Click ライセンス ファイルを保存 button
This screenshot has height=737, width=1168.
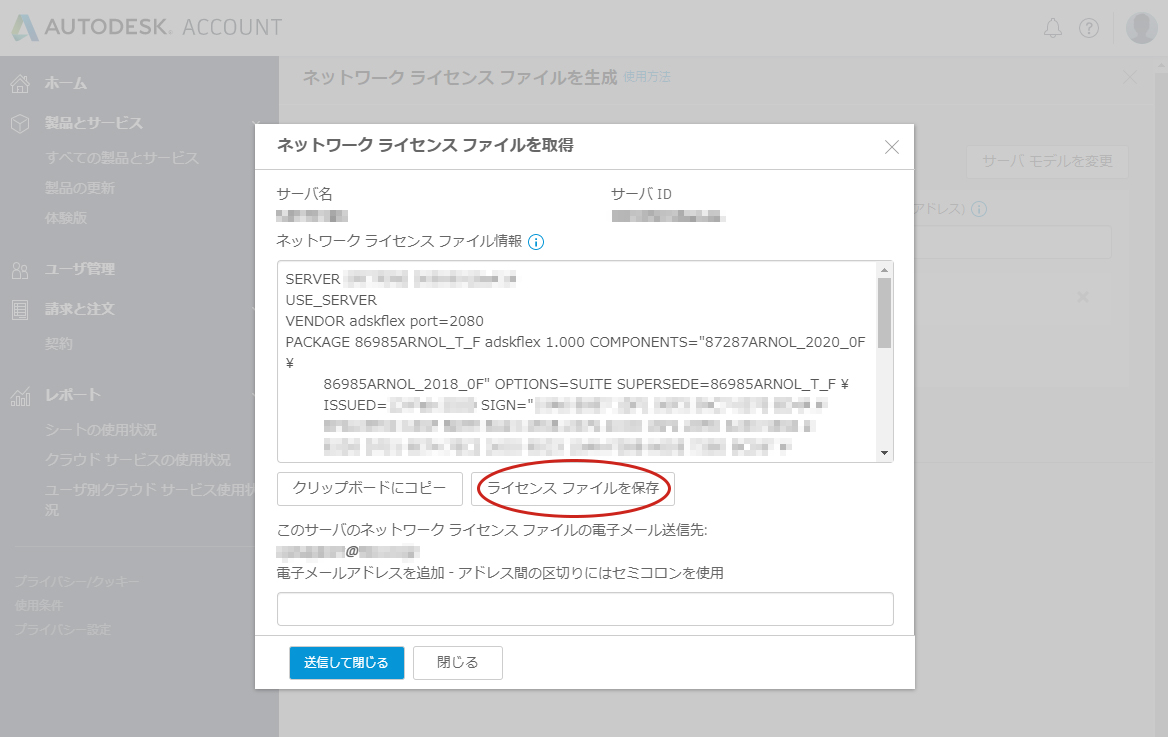573,489
